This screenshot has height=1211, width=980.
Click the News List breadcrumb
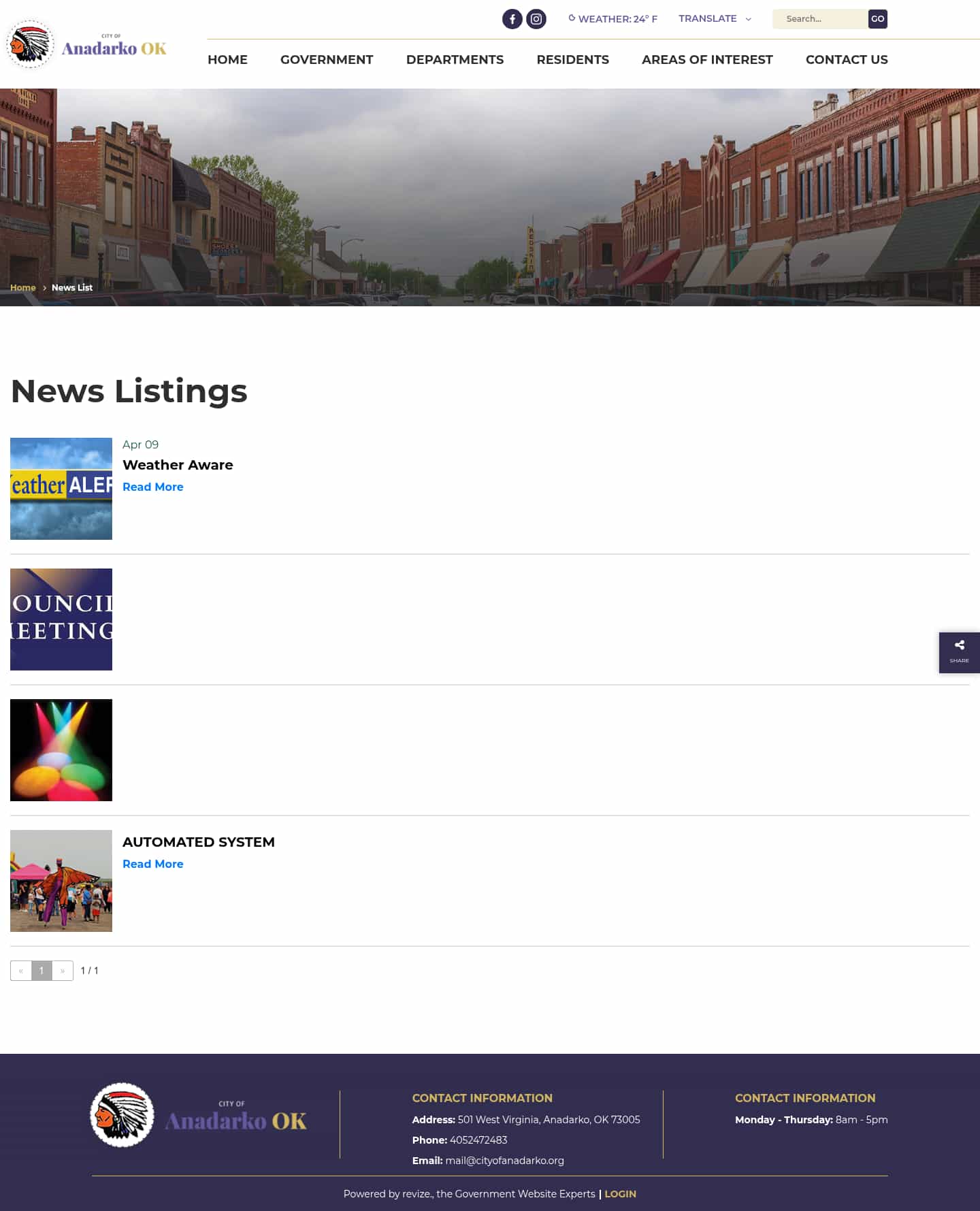tap(72, 287)
